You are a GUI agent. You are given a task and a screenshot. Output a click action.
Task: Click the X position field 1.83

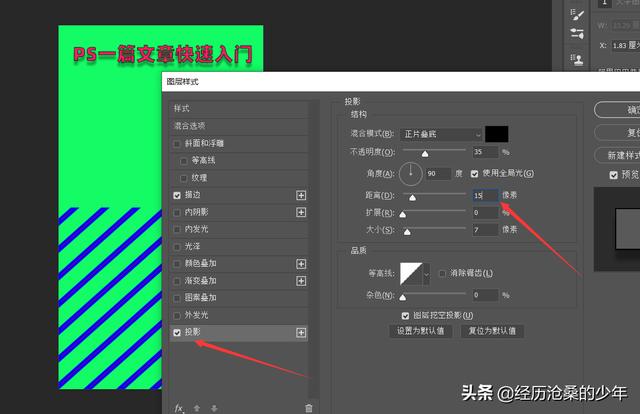(625, 45)
